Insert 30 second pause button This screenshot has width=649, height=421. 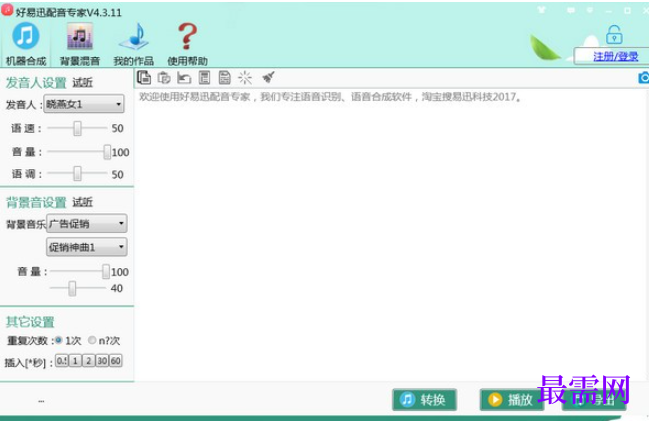pyautogui.click(x=102, y=361)
